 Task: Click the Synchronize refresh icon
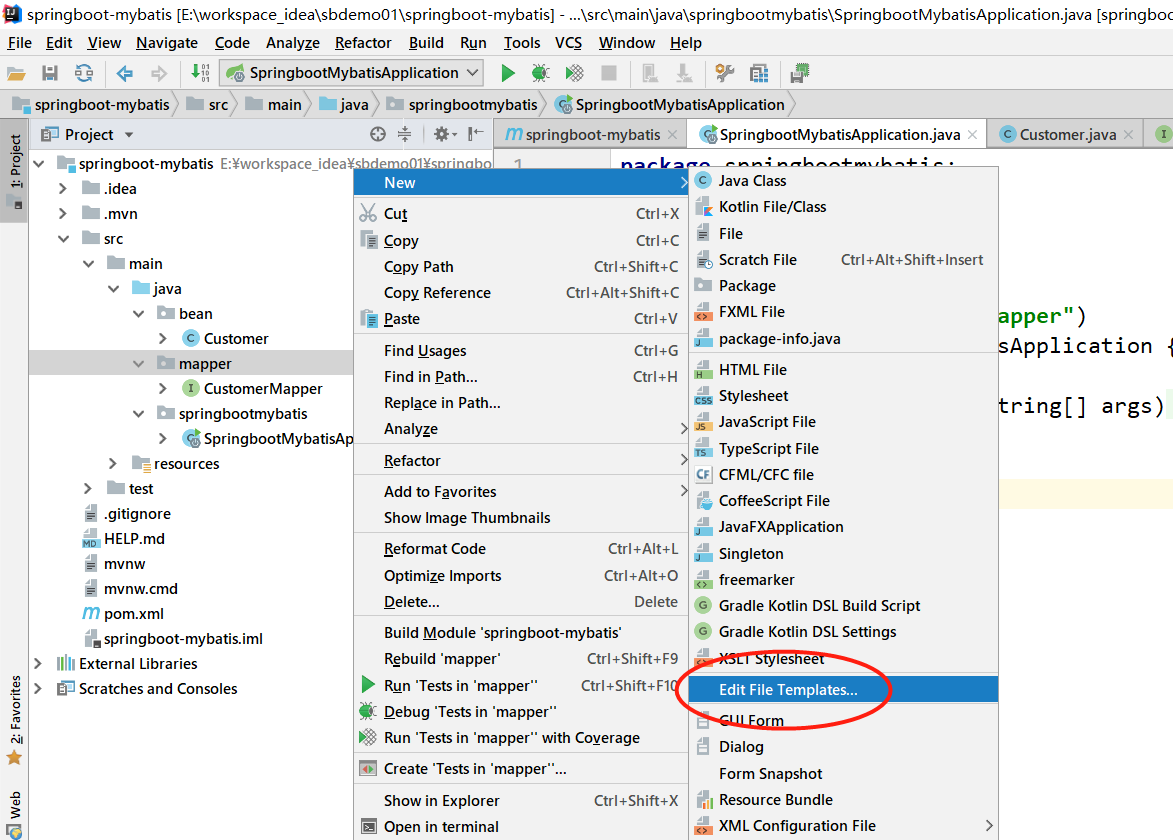[x=84, y=73]
